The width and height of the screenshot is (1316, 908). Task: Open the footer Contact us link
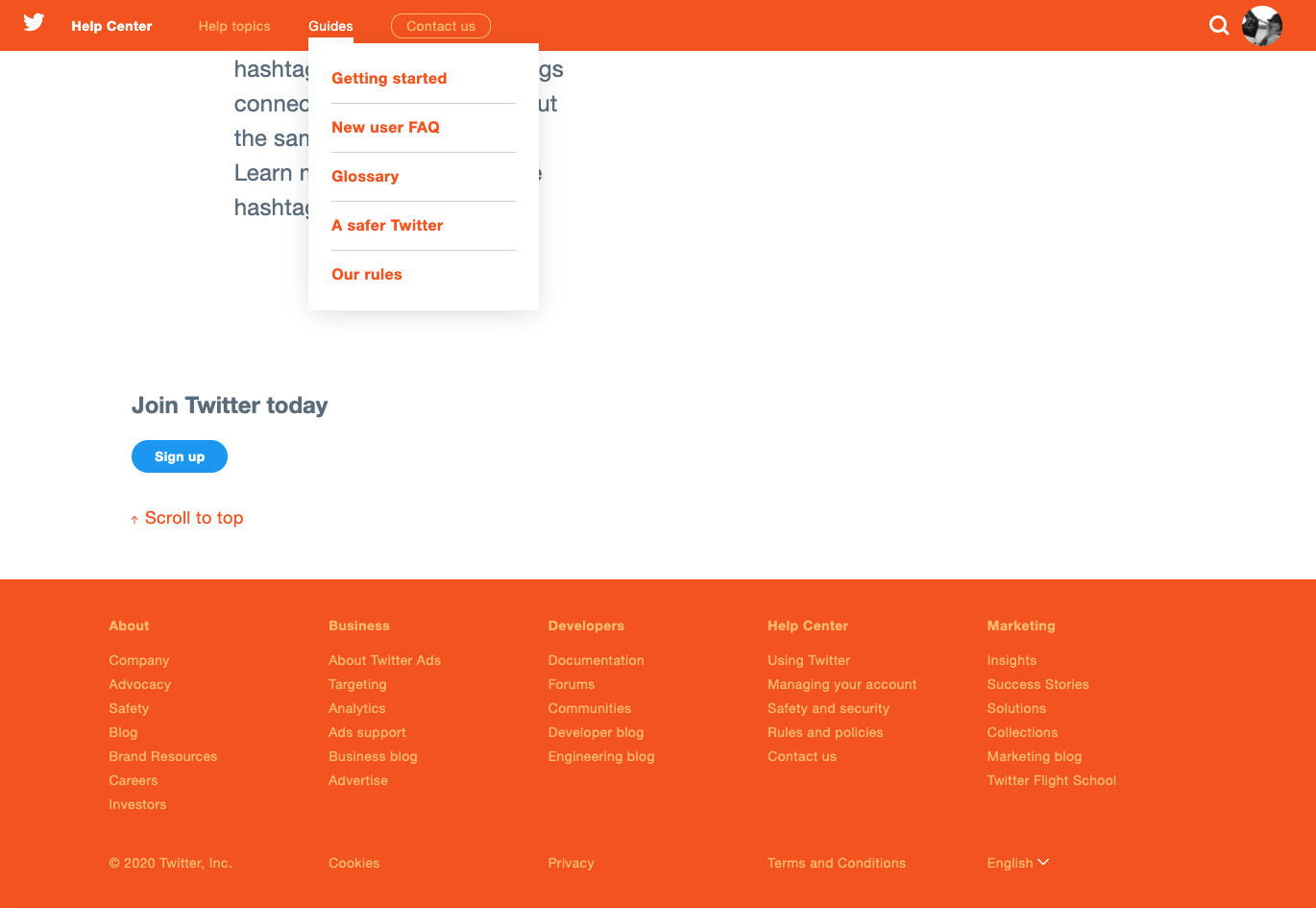[x=802, y=756]
